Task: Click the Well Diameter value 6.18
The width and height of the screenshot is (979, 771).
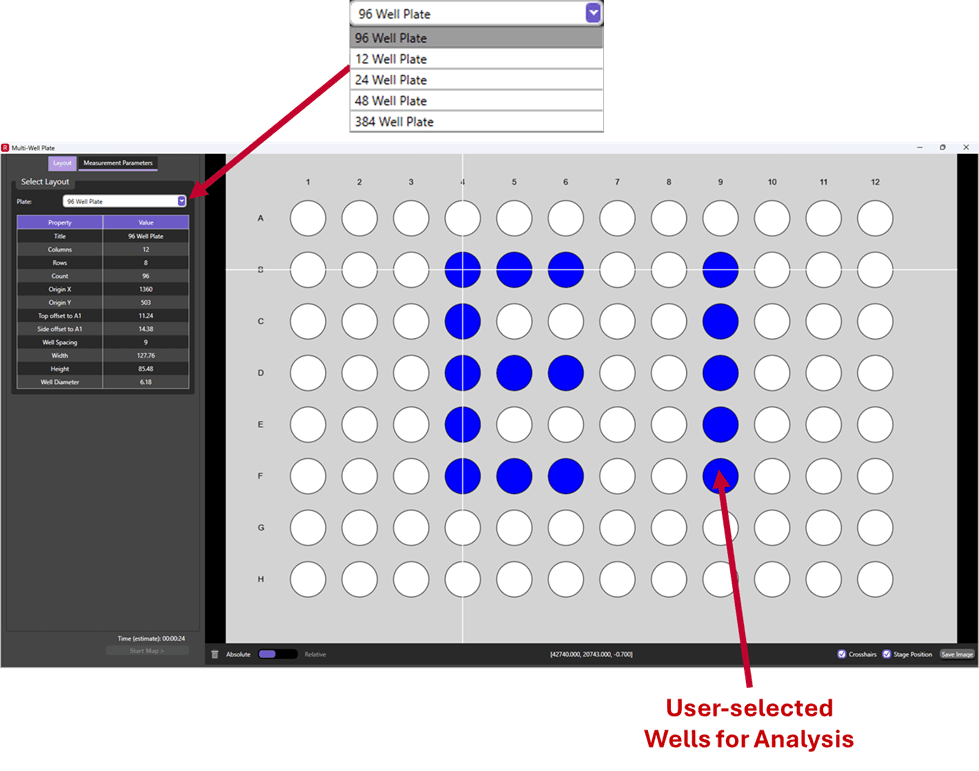Action: tap(146, 382)
